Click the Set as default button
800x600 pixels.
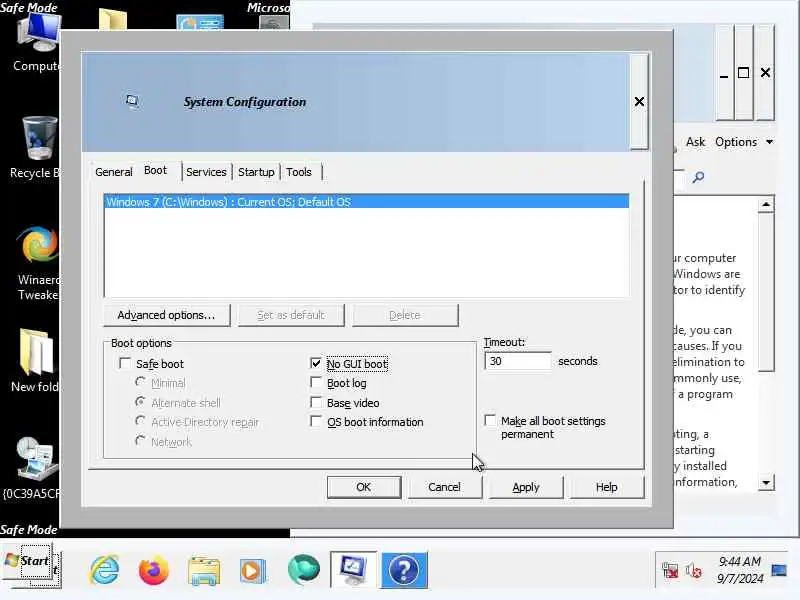pyautogui.click(x=291, y=315)
